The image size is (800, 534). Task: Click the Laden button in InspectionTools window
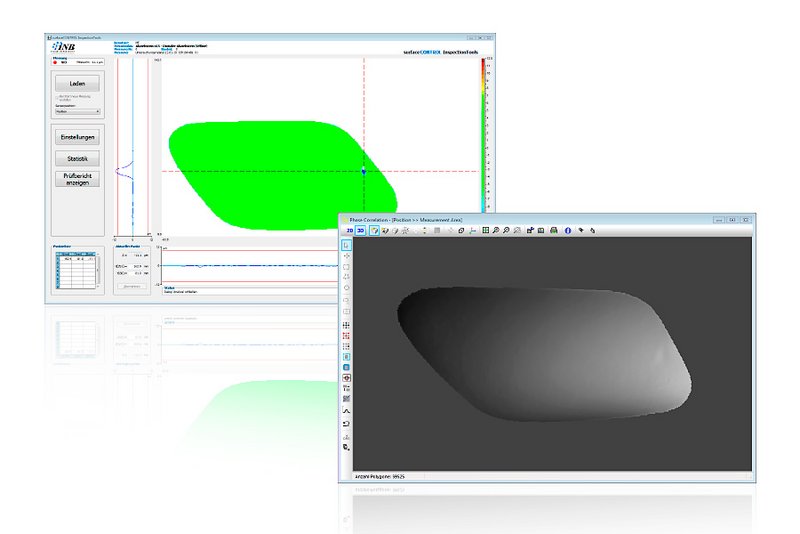pyautogui.click(x=77, y=83)
